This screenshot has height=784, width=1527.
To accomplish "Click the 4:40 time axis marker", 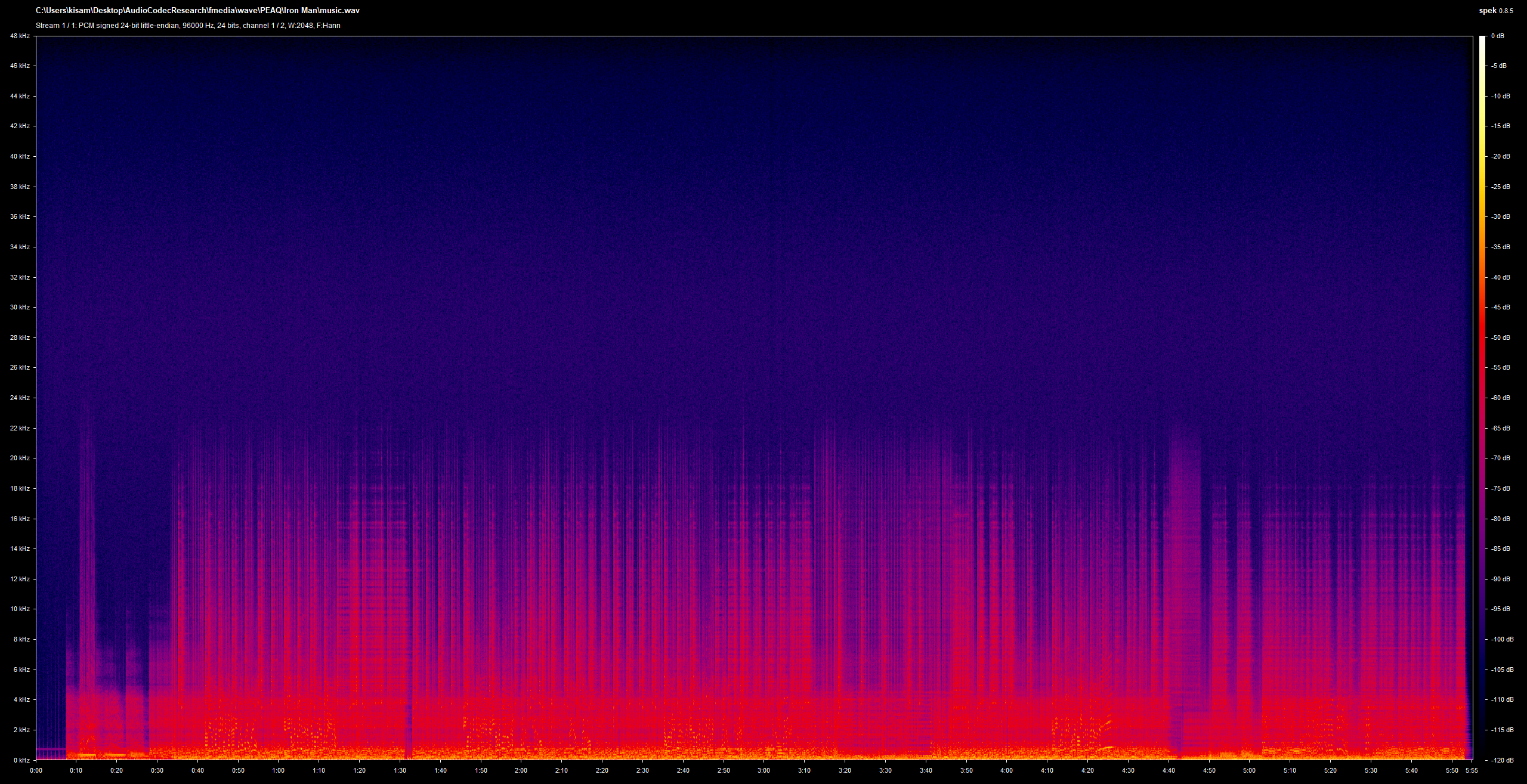I will [1168, 770].
